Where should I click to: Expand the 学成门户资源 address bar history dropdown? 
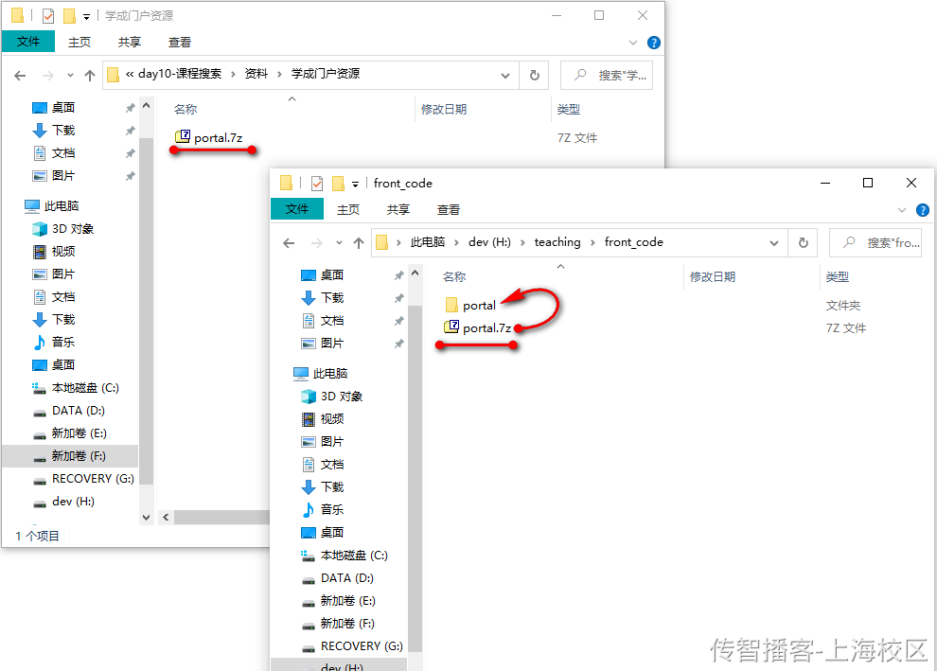point(505,75)
